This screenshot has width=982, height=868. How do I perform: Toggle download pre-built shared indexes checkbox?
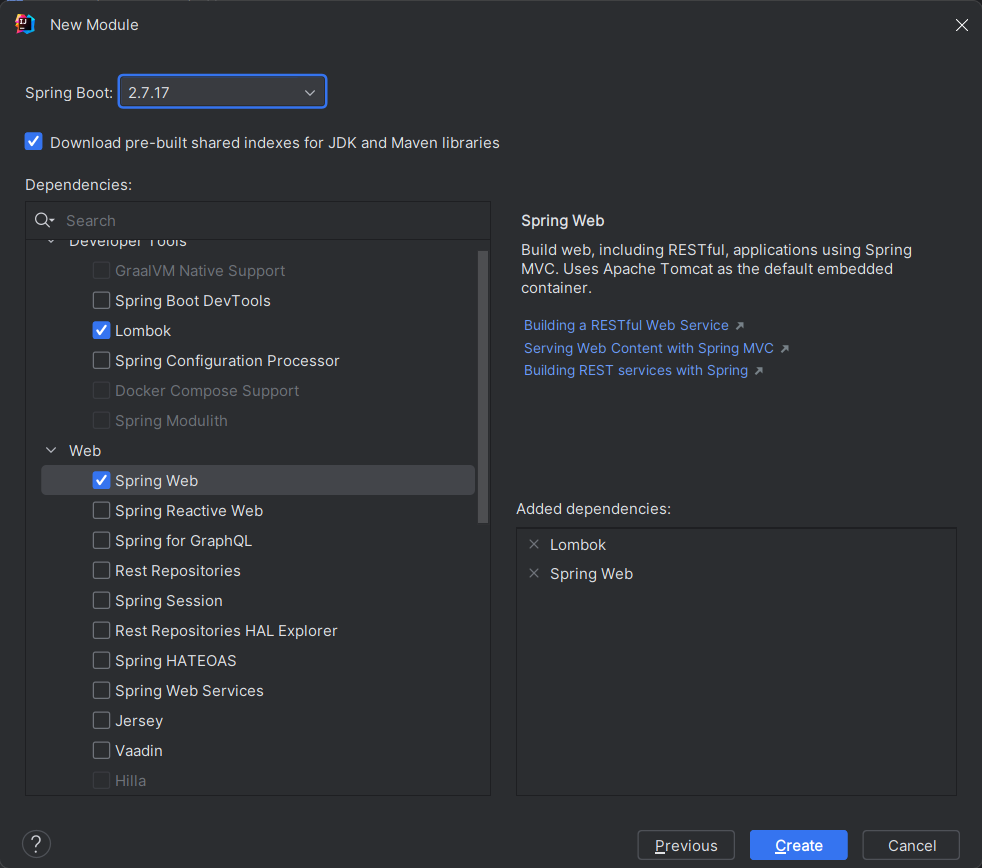pyautogui.click(x=34, y=142)
